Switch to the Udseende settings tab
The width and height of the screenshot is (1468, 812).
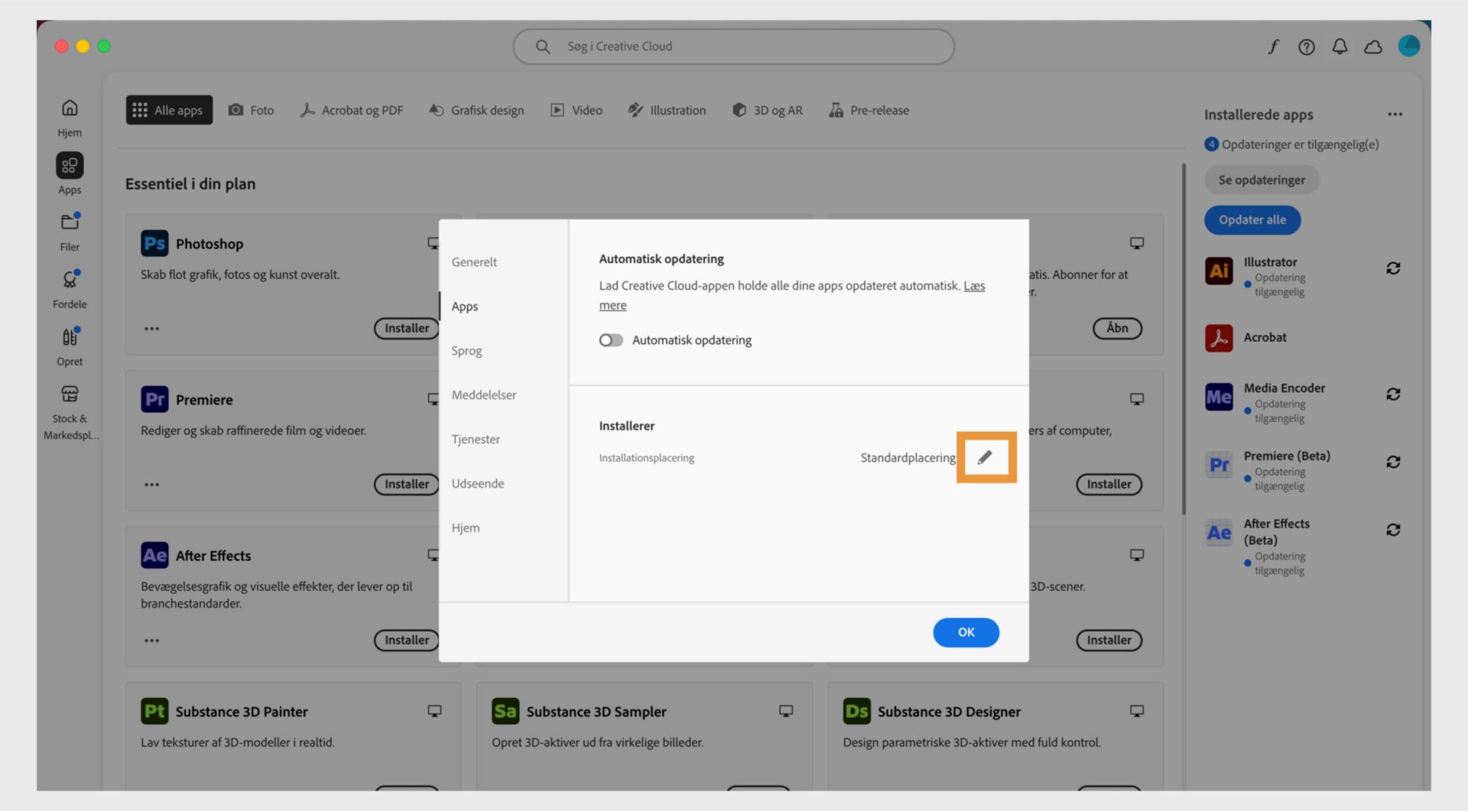(x=478, y=483)
